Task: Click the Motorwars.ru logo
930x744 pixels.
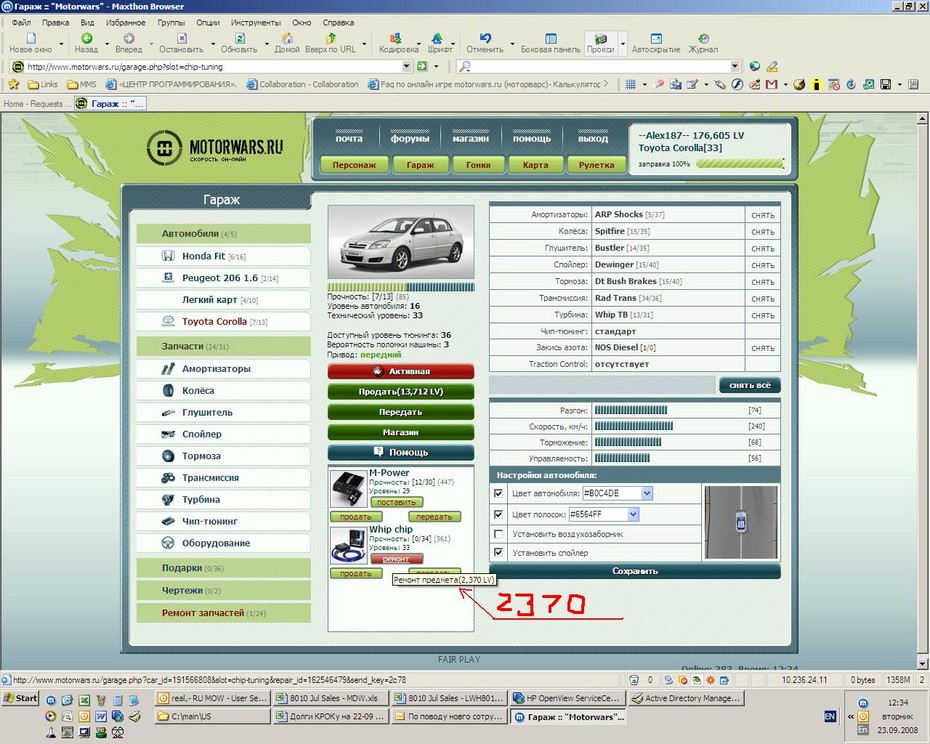Action: coord(215,147)
